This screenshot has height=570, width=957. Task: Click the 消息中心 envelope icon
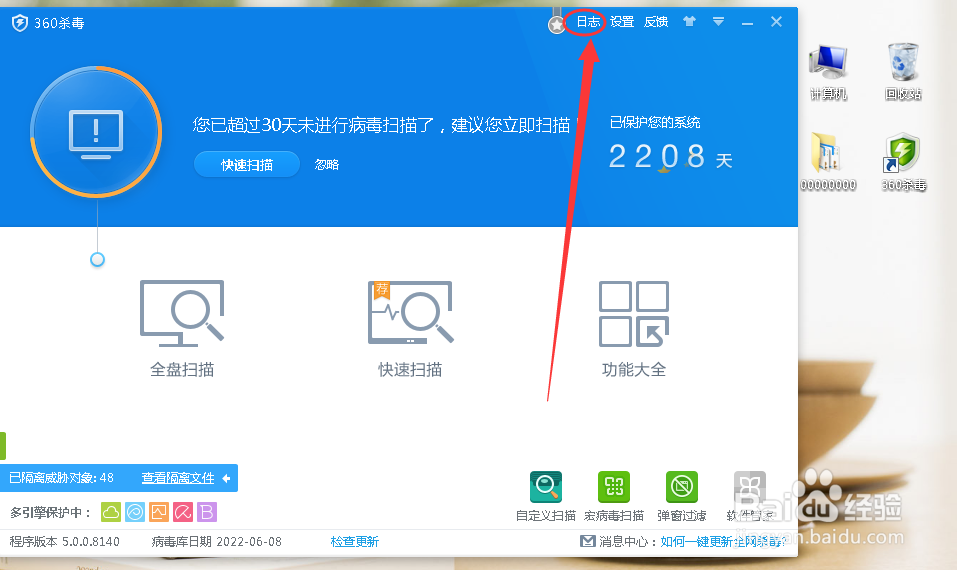tap(588, 541)
